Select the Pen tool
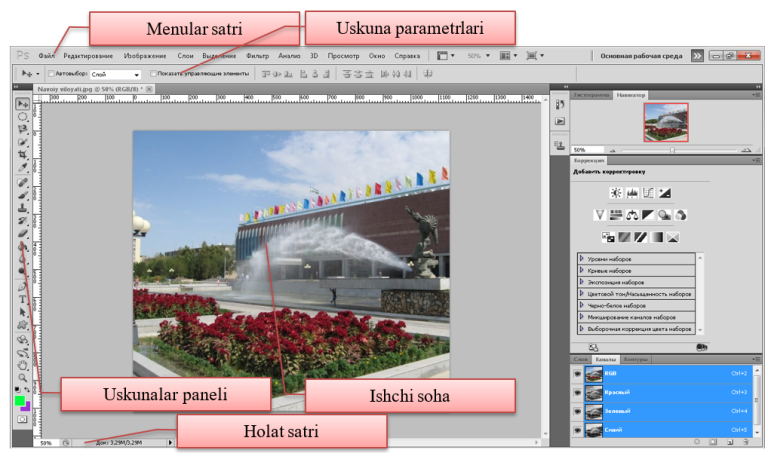The width and height of the screenshot is (768, 453). coord(23,287)
